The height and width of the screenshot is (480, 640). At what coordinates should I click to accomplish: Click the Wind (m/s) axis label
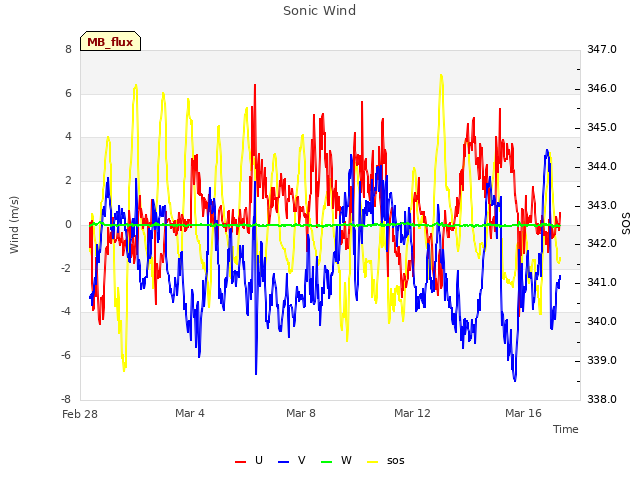tap(14, 225)
